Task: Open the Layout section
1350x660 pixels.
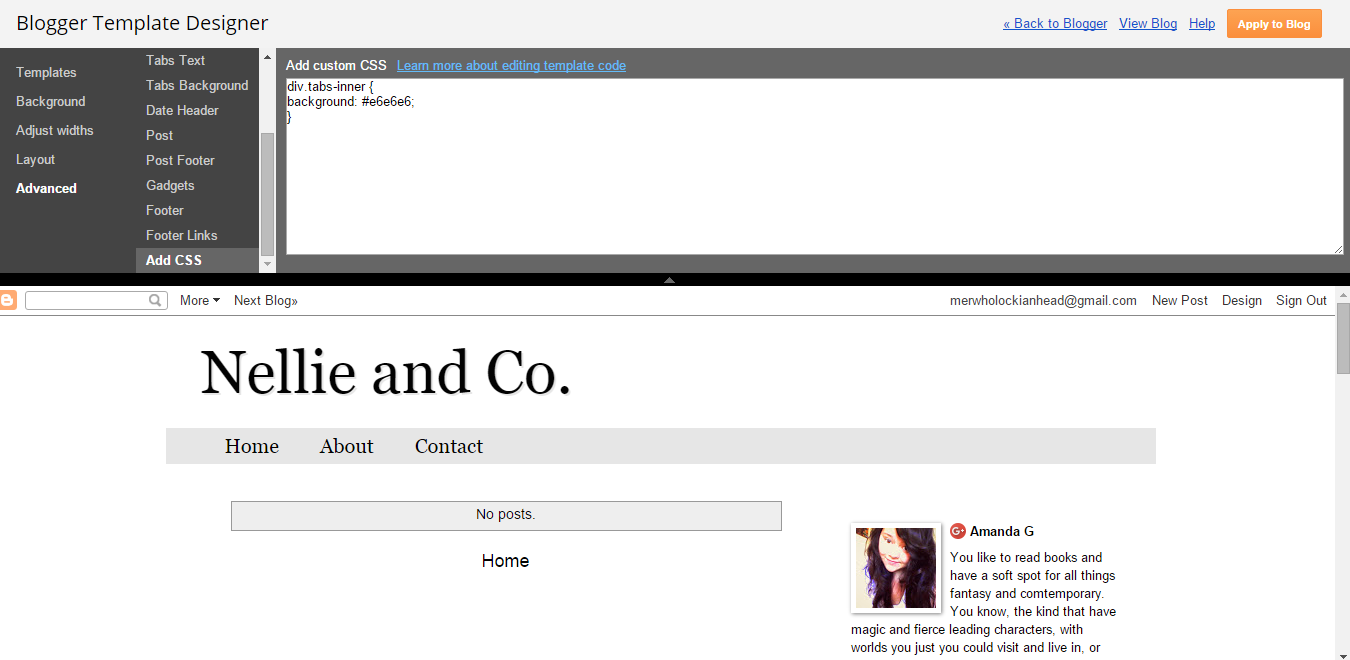Action: pos(36,159)
